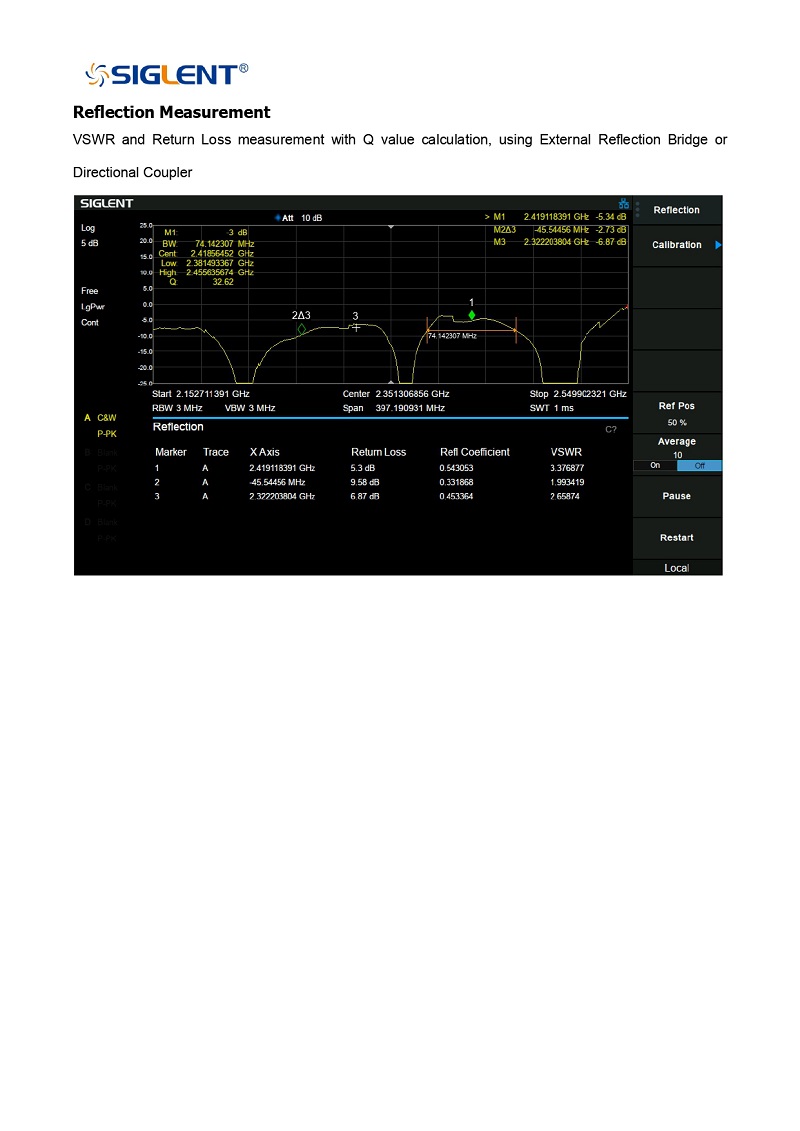Viewport: 800px width, 1131px height.
Task: Click reflection coefficient 0.453364
Action: point(457,496)
